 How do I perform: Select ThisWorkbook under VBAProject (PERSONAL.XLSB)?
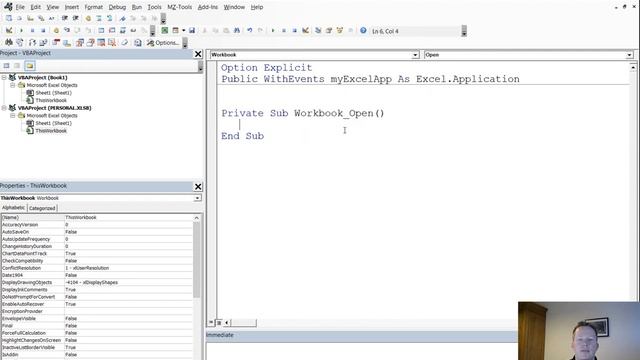click(51, 131)
